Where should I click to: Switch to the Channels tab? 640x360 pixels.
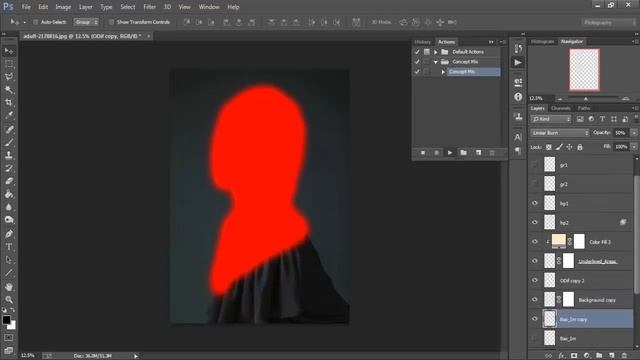click(x=561, y=108)
